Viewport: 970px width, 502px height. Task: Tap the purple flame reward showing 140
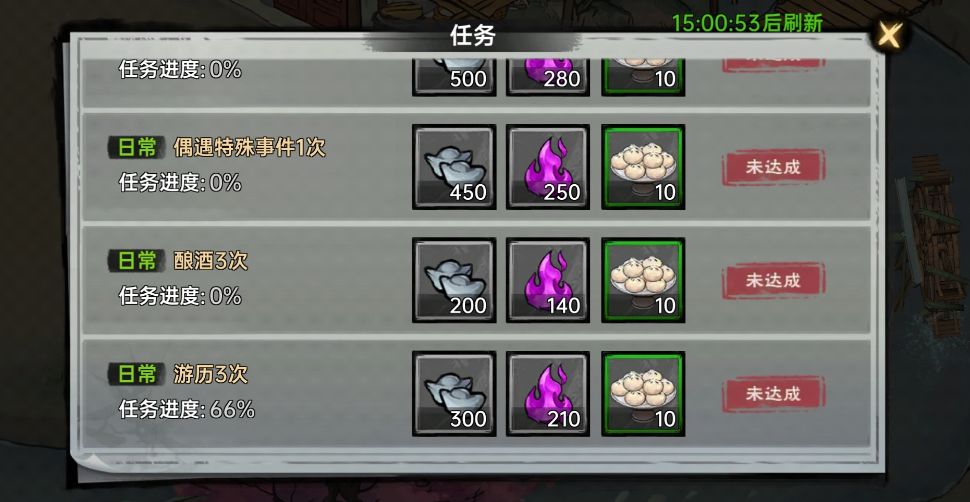pyautogui.click(x=548, y=280)
